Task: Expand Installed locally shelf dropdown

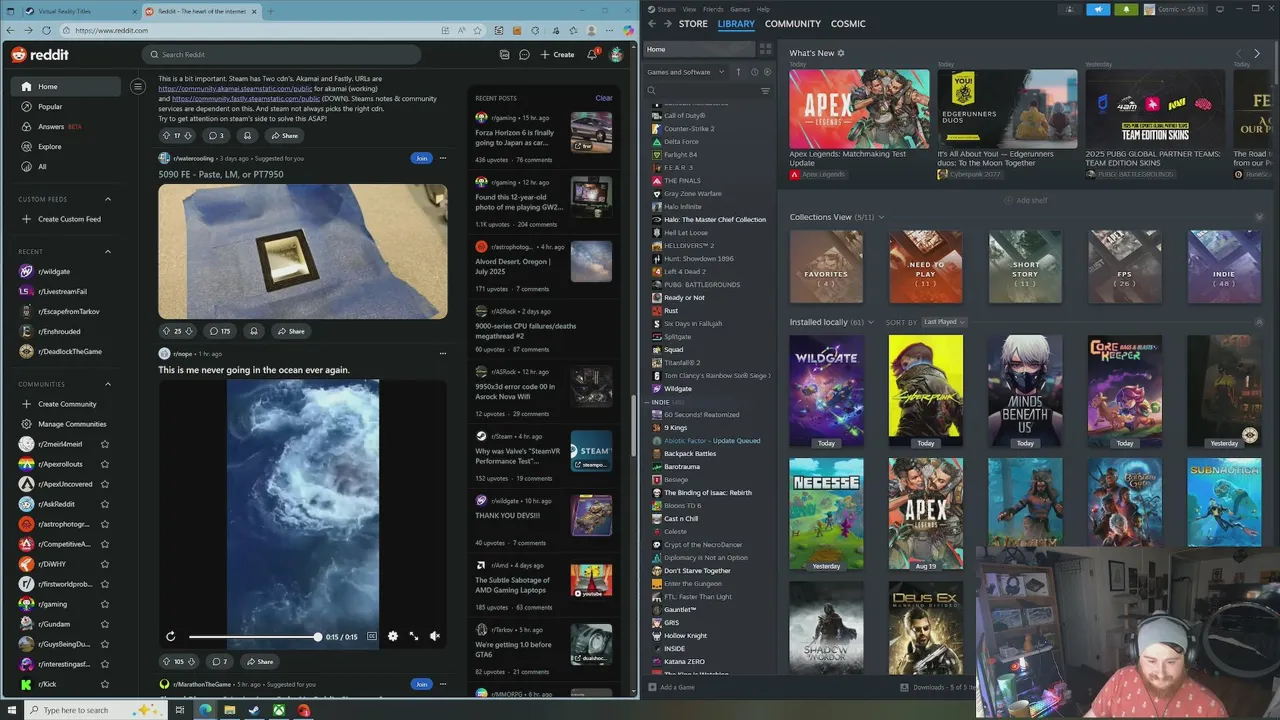Action: pos(871,322)
